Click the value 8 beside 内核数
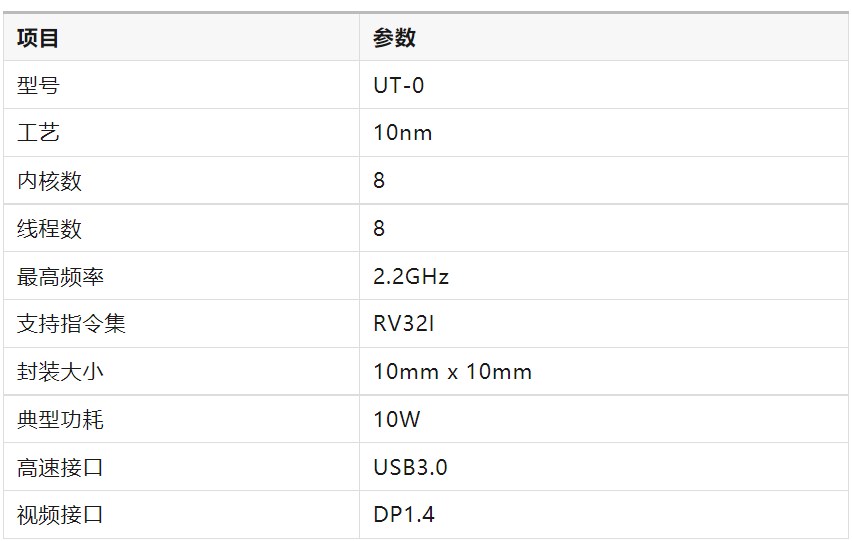 [379, 181]
